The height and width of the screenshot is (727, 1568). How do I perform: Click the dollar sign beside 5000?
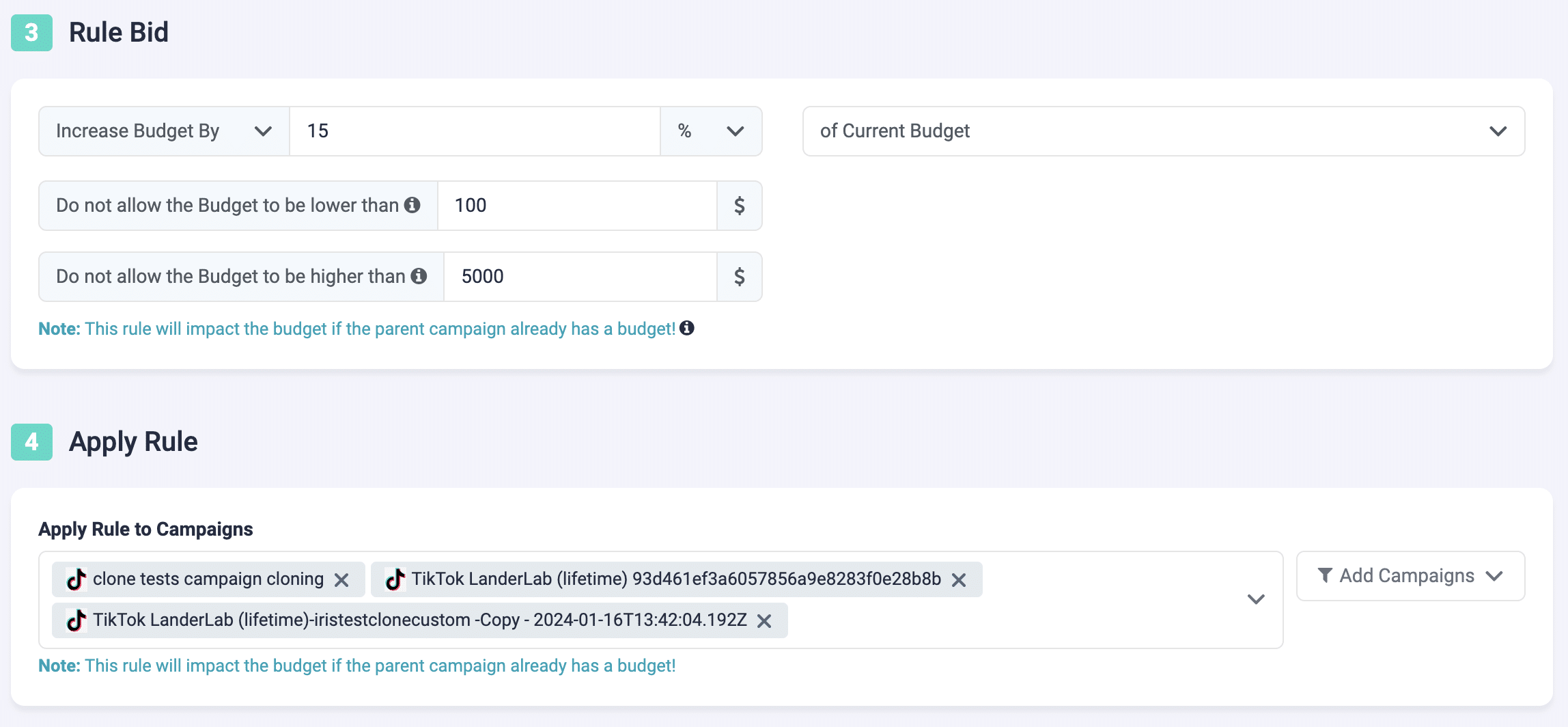739,277
